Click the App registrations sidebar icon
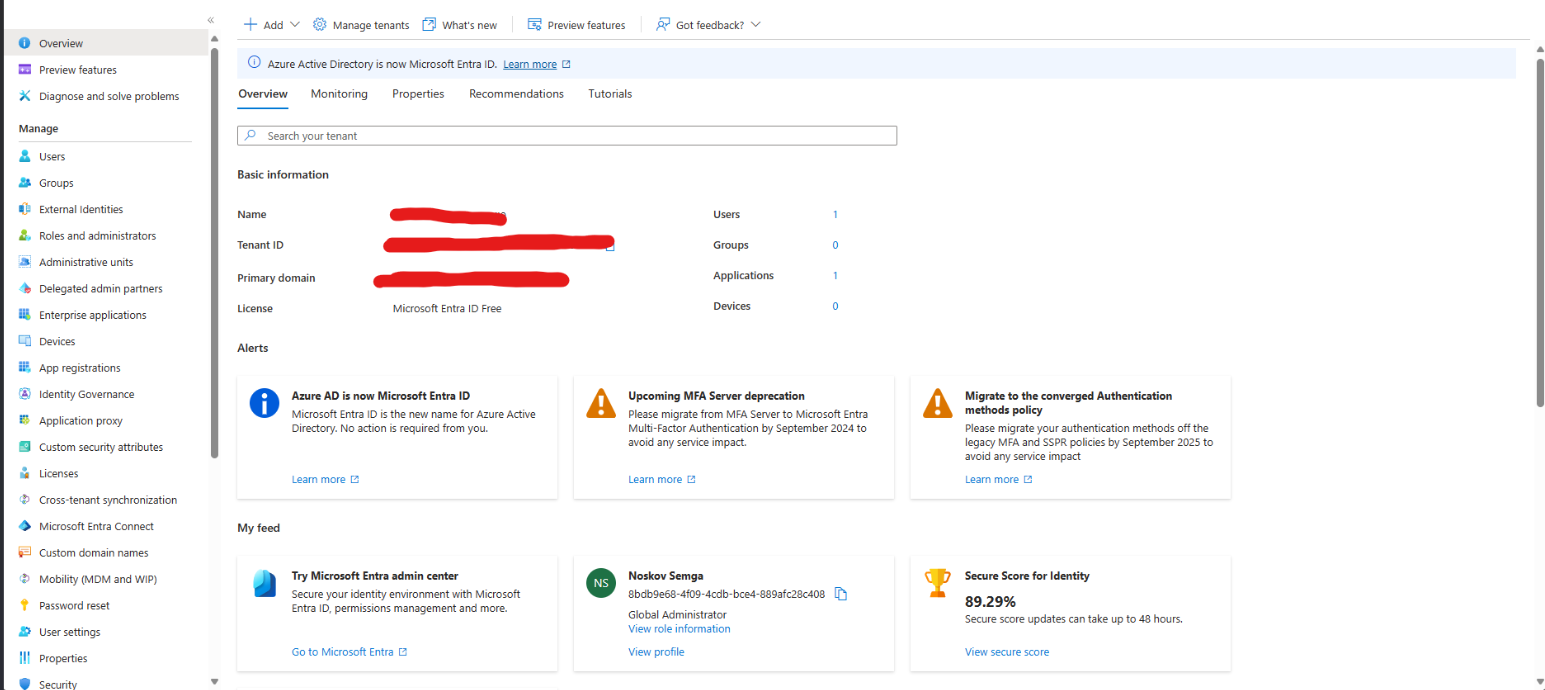This screenshot has width=1545, height=690. (x=25, y=368)
